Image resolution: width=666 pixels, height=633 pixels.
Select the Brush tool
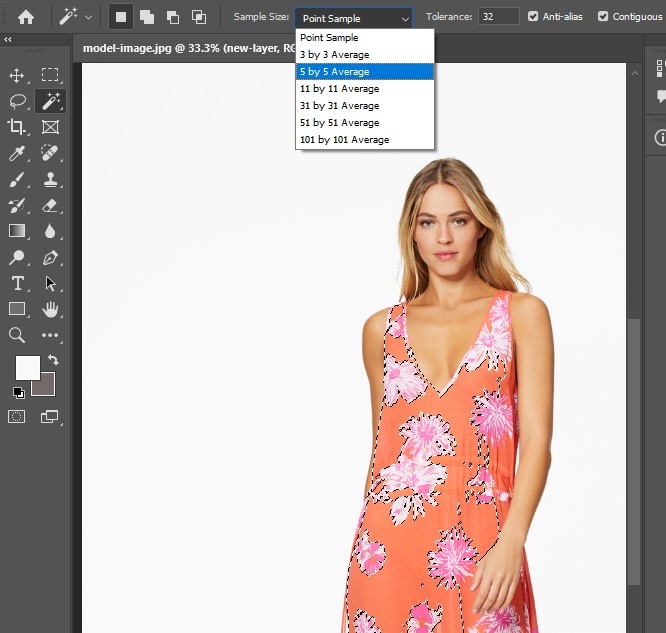17,179
